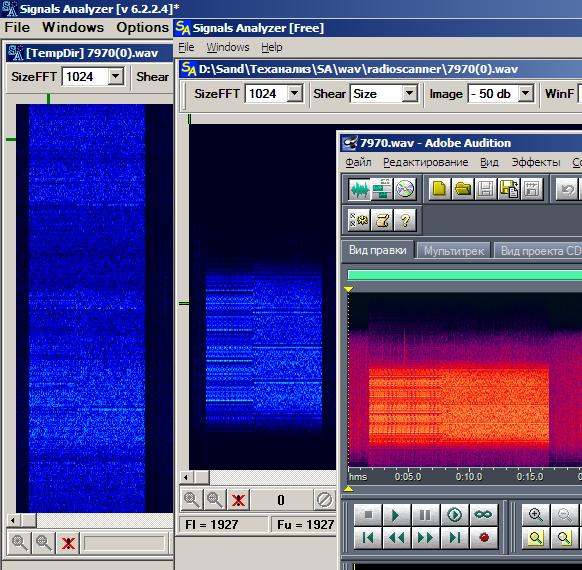Open the Эффекты menu
Image resolution: width=582 pixels, height=570 pixels.
point(536,162)
